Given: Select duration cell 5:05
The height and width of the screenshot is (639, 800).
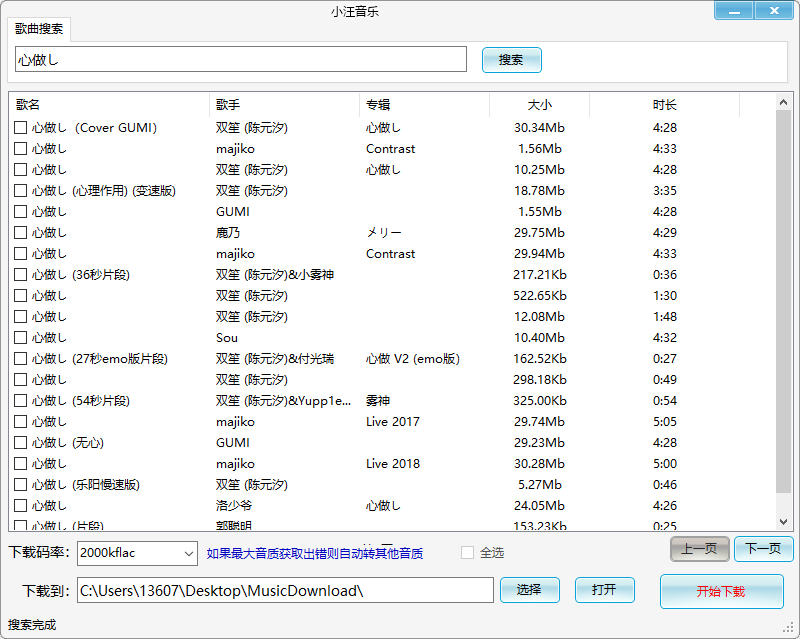Looking at the screenshot, I should [x=665, y=422].
